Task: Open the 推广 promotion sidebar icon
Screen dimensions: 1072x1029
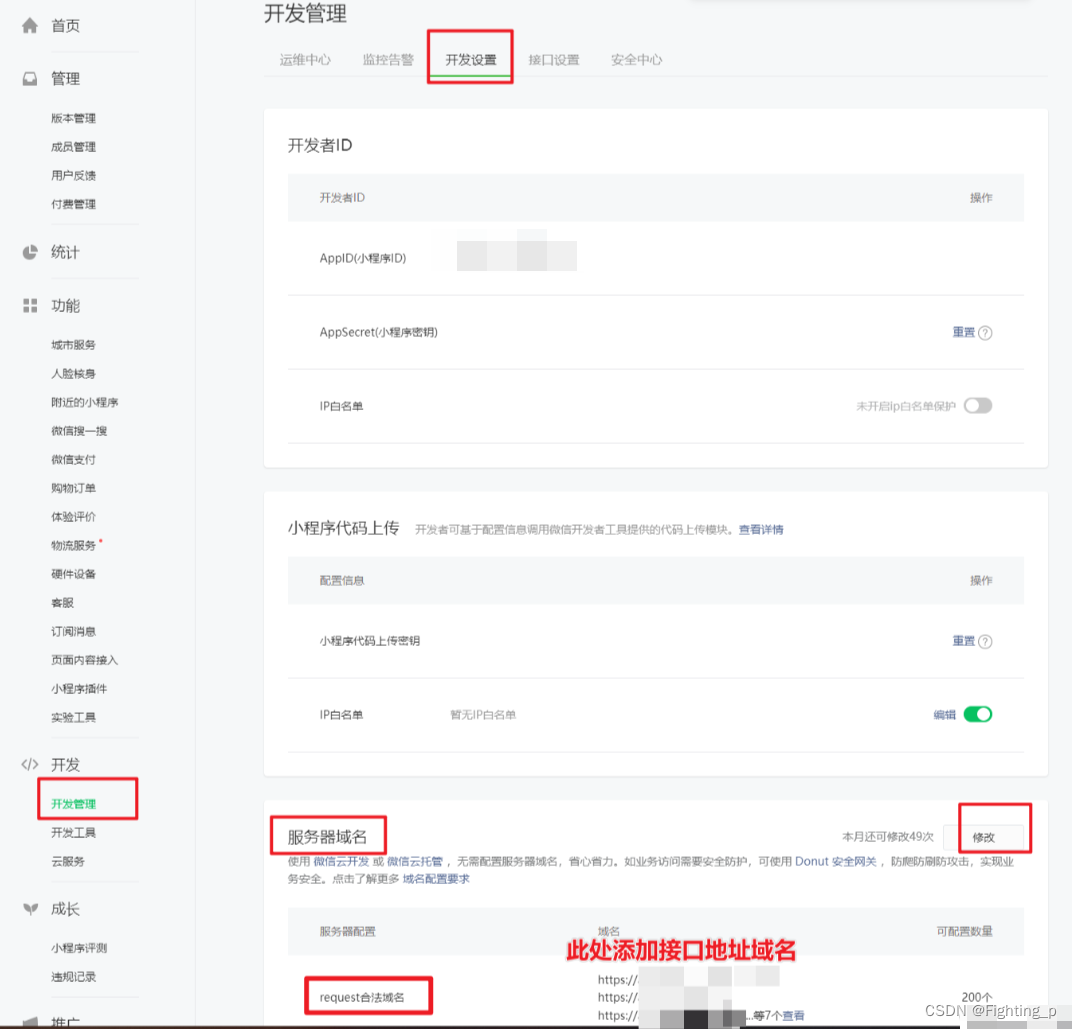Action: 30,1022
